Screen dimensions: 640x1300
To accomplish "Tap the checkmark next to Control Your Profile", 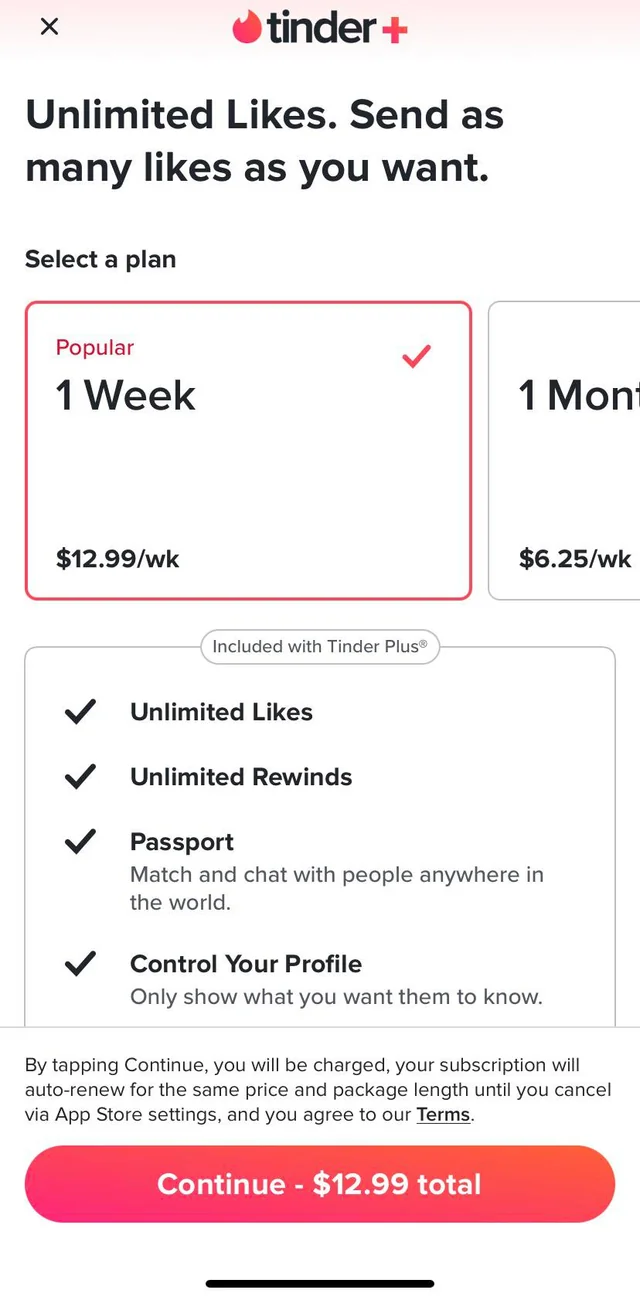I will (x=80, y=964).
